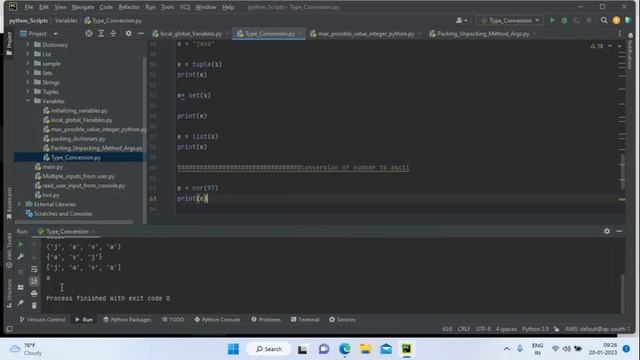The height and width of the screenshot is (360, 640).
Task: Click the wrench icon in Run panel
Action: pyautogui.click(x=20, y=256)
